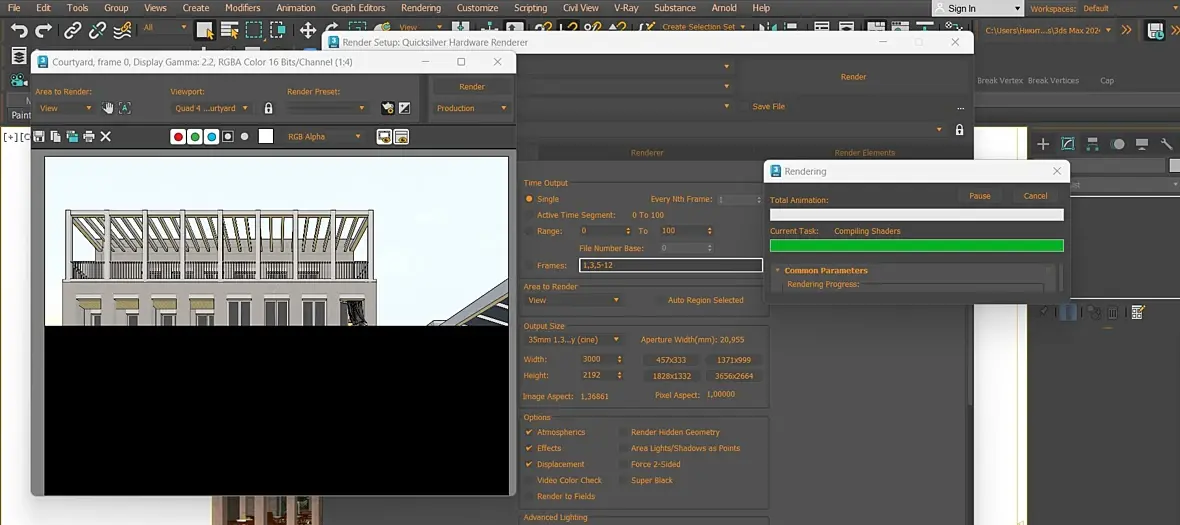The image size is (1180, 525).
Task: Cancel the rendering in progress
Action: click(x=1035, y=196)
